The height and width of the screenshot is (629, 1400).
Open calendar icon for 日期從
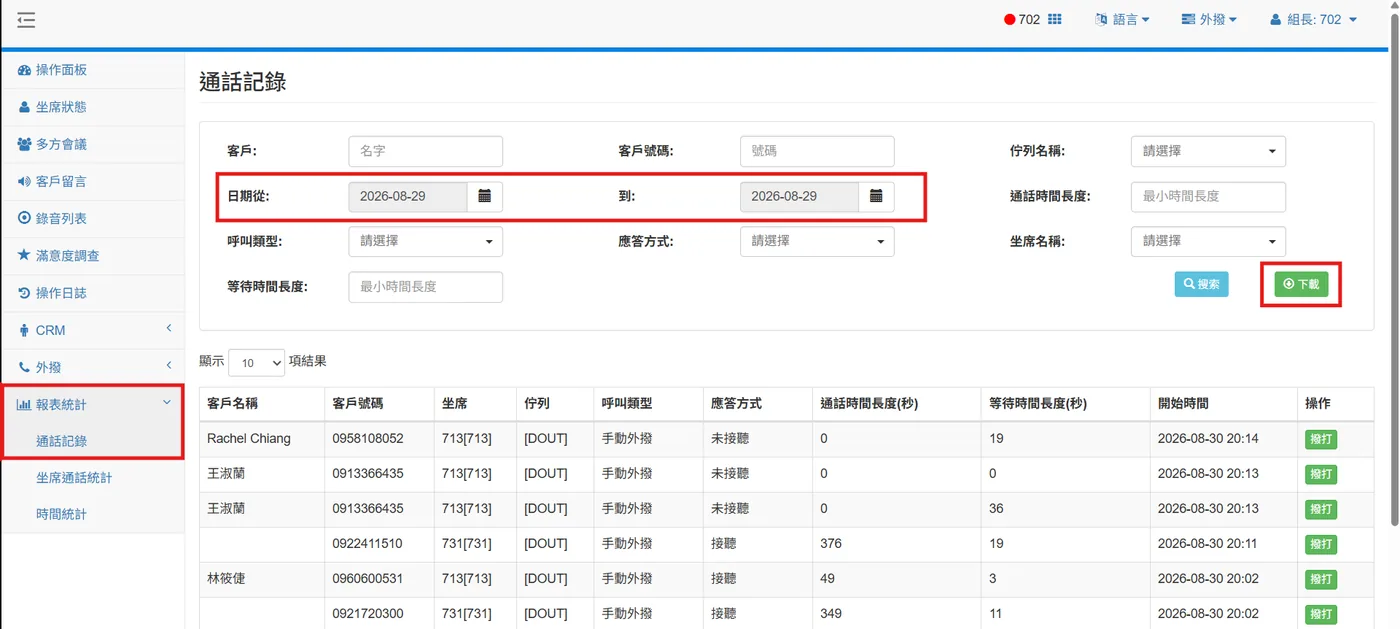coord(485,197)
